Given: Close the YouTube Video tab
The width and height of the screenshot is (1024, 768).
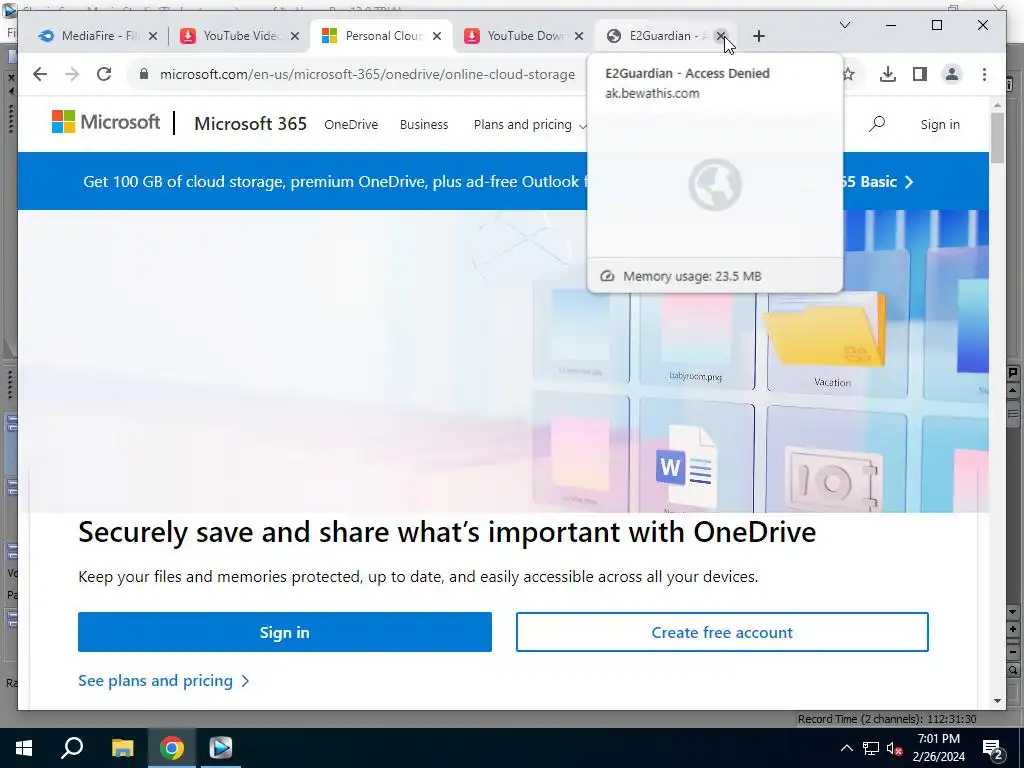Looking at the screenshot, I should (x=295, y=36).
